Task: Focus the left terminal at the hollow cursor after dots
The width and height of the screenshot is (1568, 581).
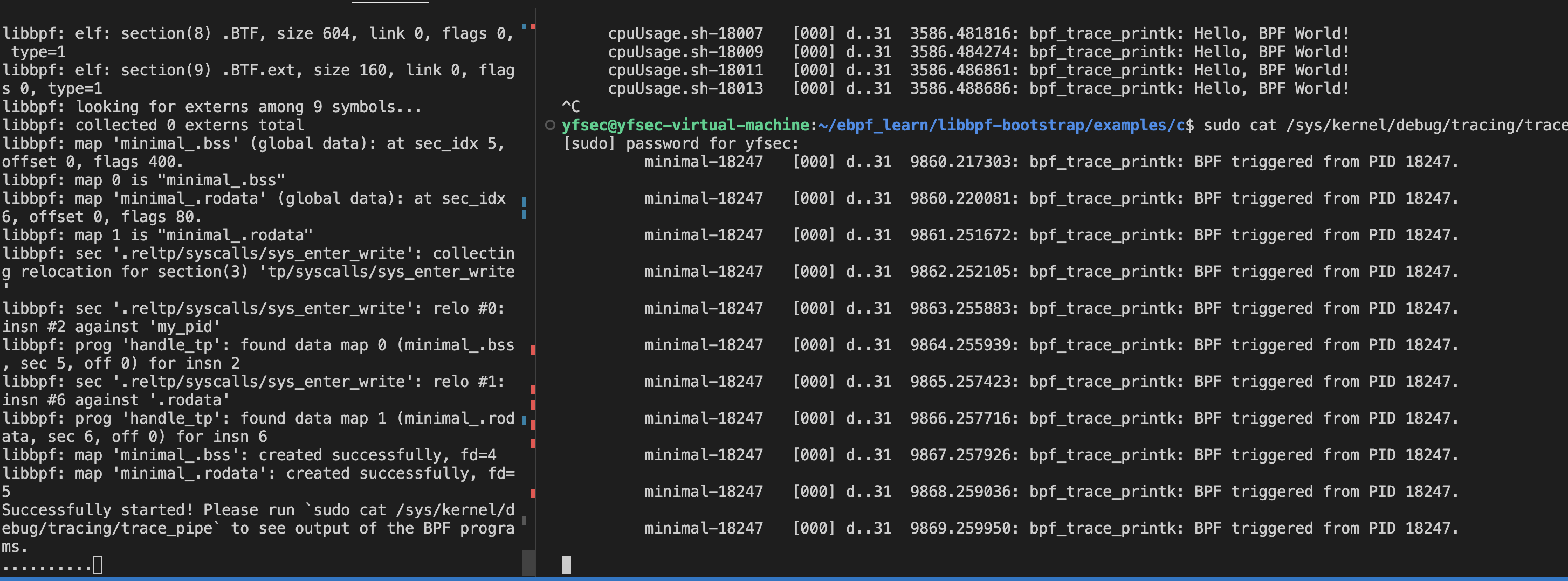Action: pos(98,565)
